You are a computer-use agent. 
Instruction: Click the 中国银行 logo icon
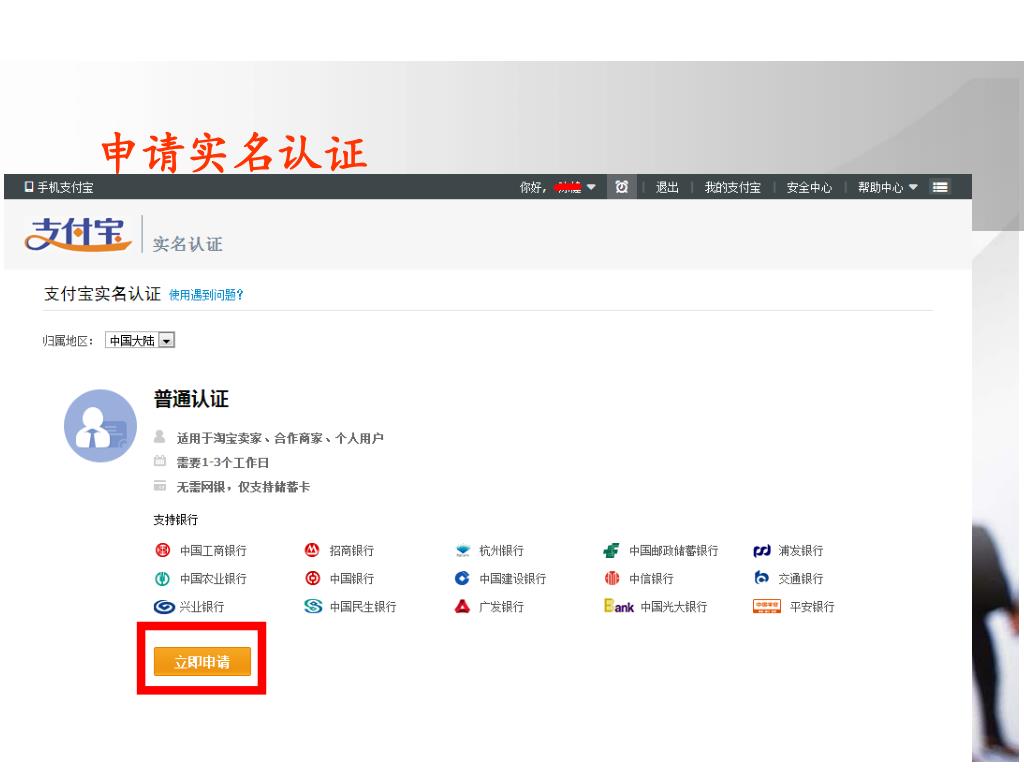(312, 578)
